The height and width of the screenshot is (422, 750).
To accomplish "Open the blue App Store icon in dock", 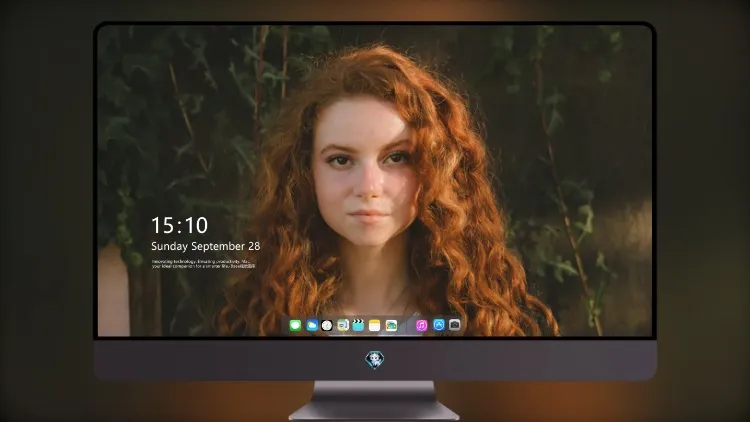I will 439,325.
